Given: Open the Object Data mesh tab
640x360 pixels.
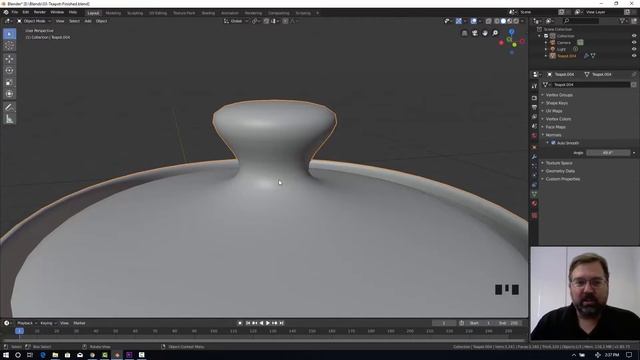Looking at the screenshot, I should tap(534, 194).
